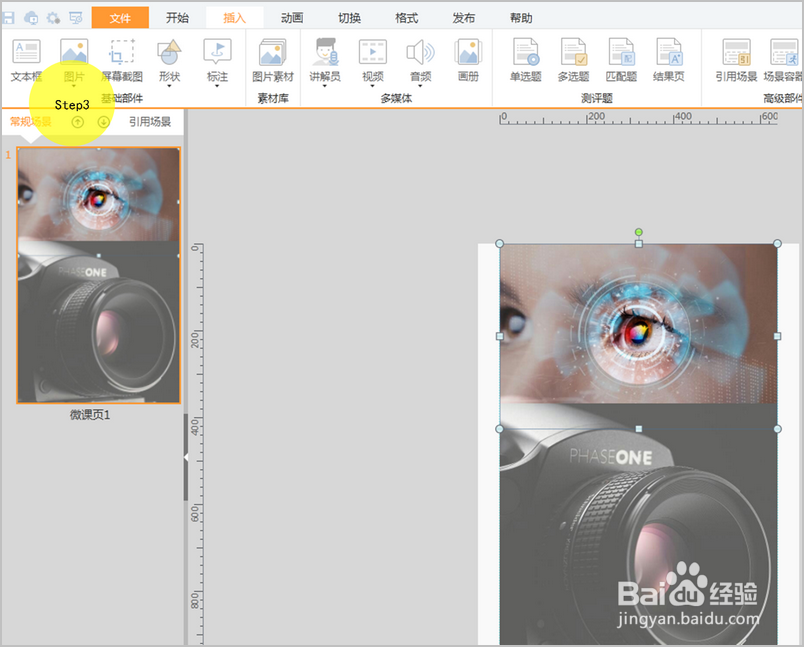Click the top-middle resize handle of the image
This screenshot has height=647, width=804.
[x=638, y=244]
